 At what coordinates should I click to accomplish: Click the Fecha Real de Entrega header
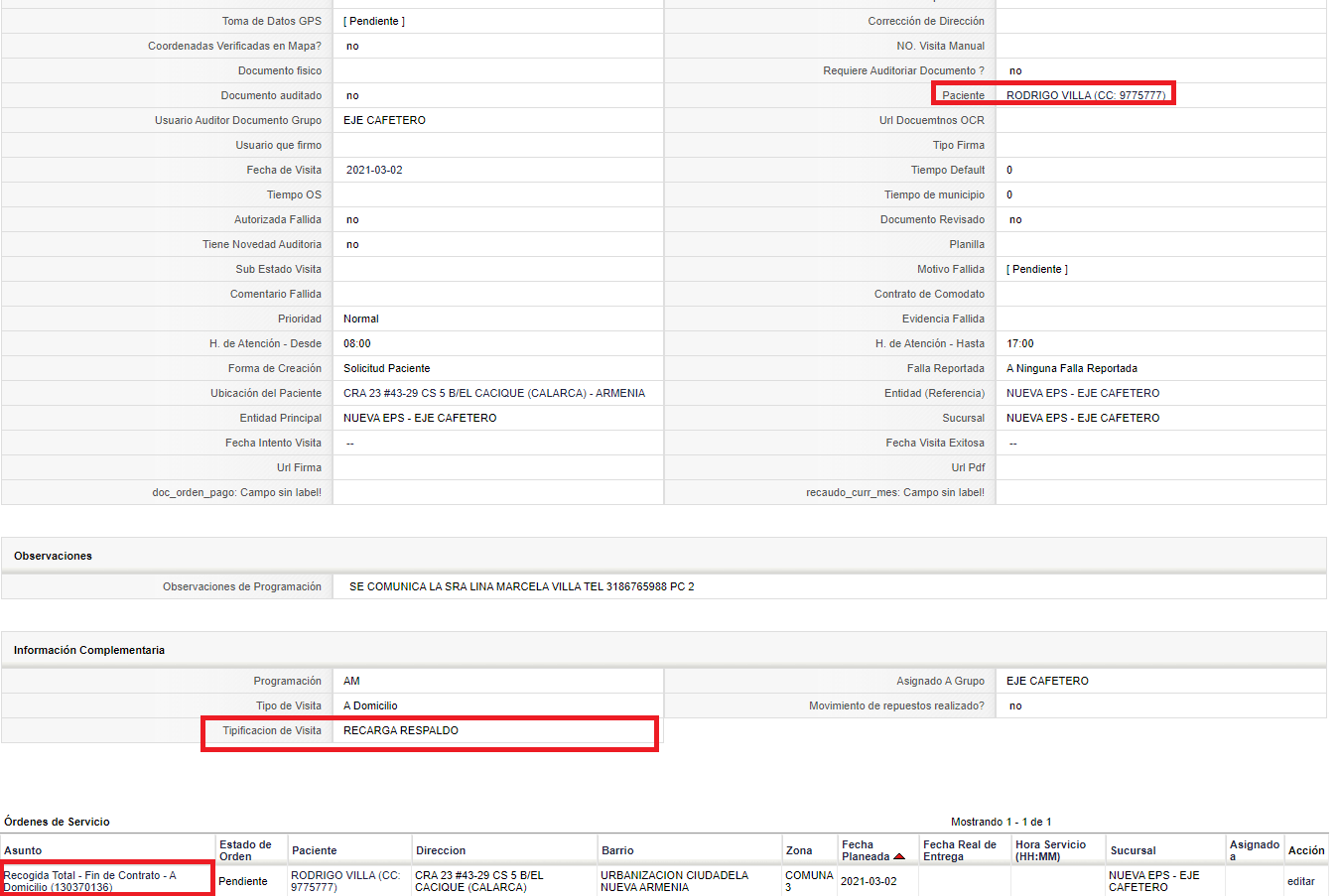pyautogui.click(x=960, y=850)
